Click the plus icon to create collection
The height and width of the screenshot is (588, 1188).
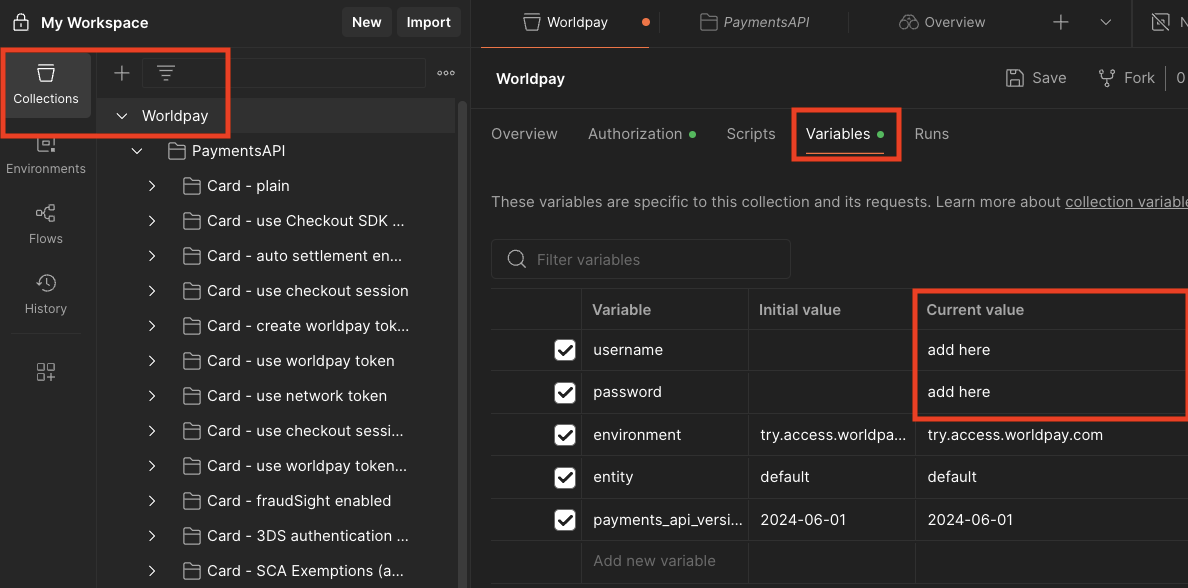click(x=122, y=73)
